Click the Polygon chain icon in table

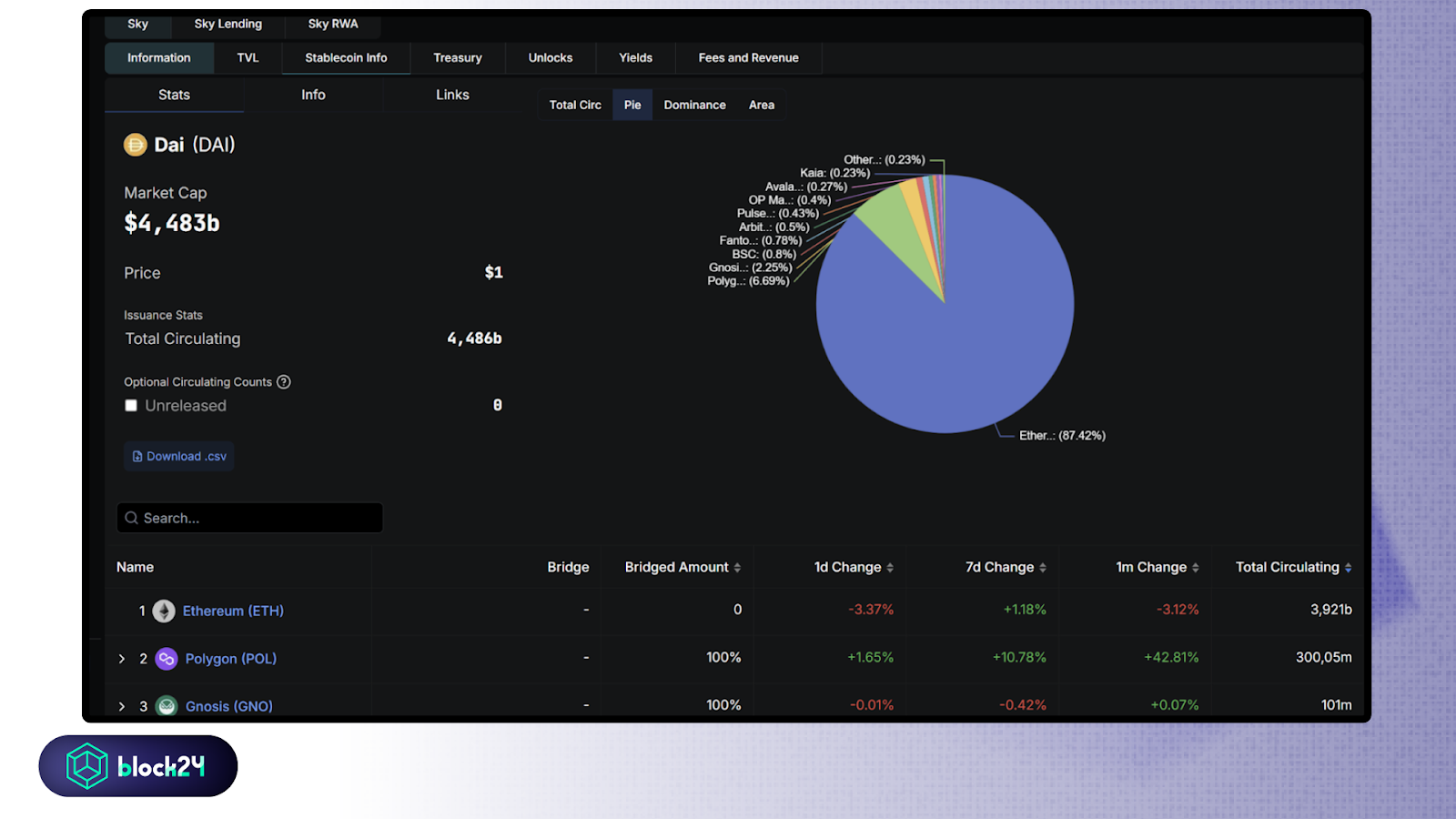[x=167, y=659]
